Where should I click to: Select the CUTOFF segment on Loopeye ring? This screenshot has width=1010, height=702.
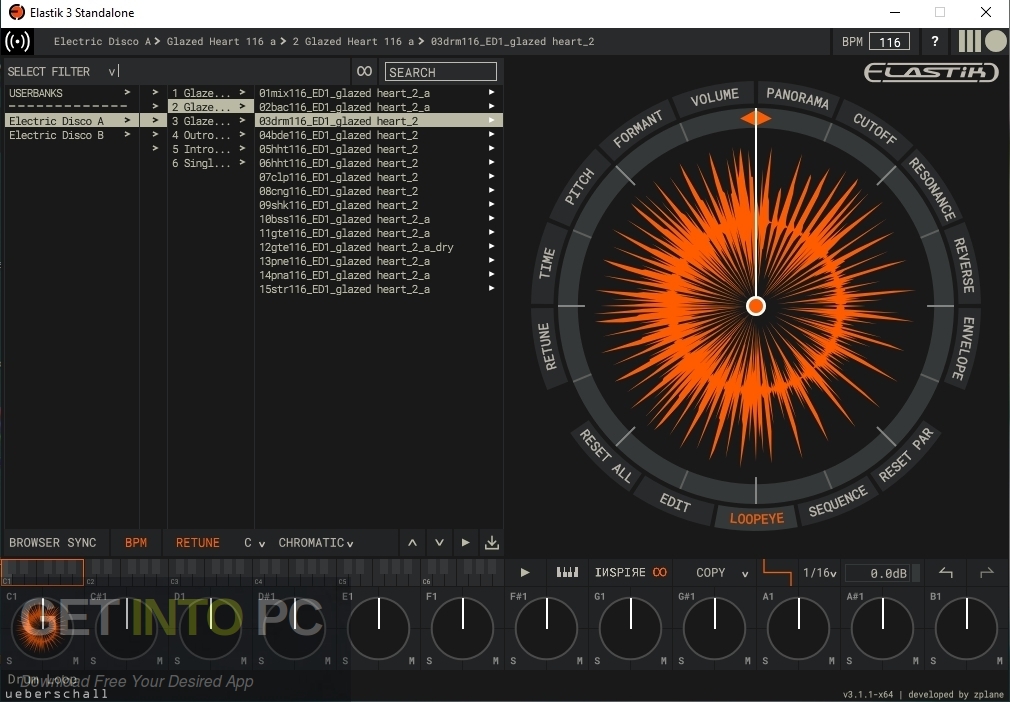875,128
